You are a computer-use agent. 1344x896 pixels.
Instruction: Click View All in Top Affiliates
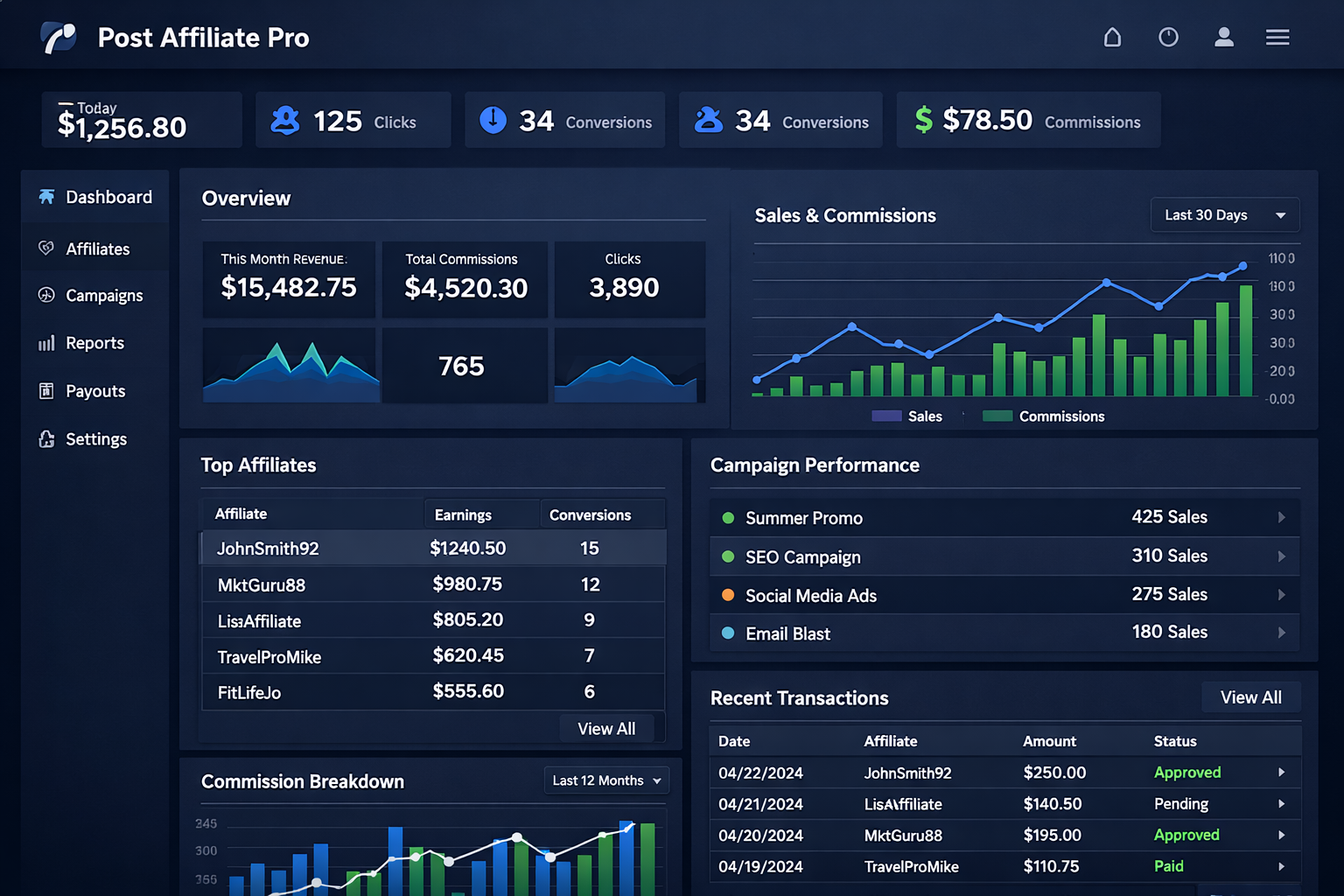tap(607, 727)
